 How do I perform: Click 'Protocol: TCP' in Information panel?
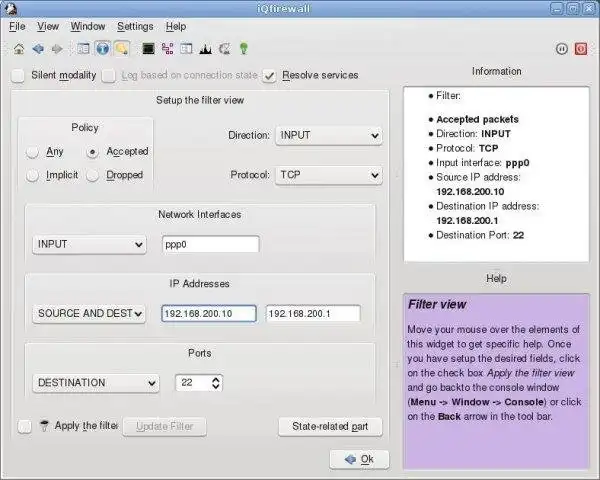coord(467,148)
